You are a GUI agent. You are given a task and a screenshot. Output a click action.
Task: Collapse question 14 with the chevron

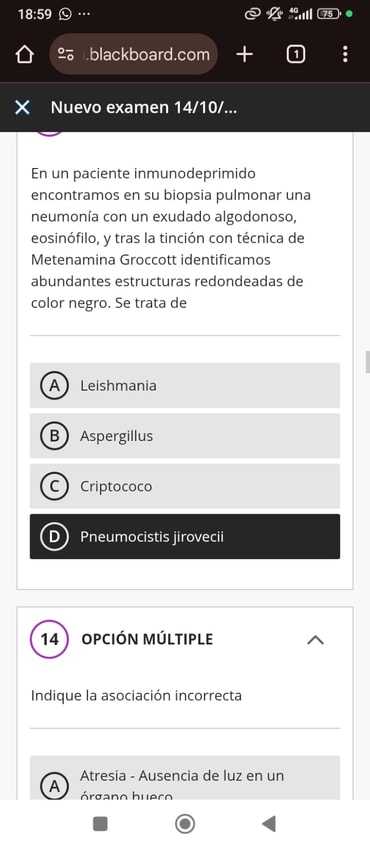315,640
